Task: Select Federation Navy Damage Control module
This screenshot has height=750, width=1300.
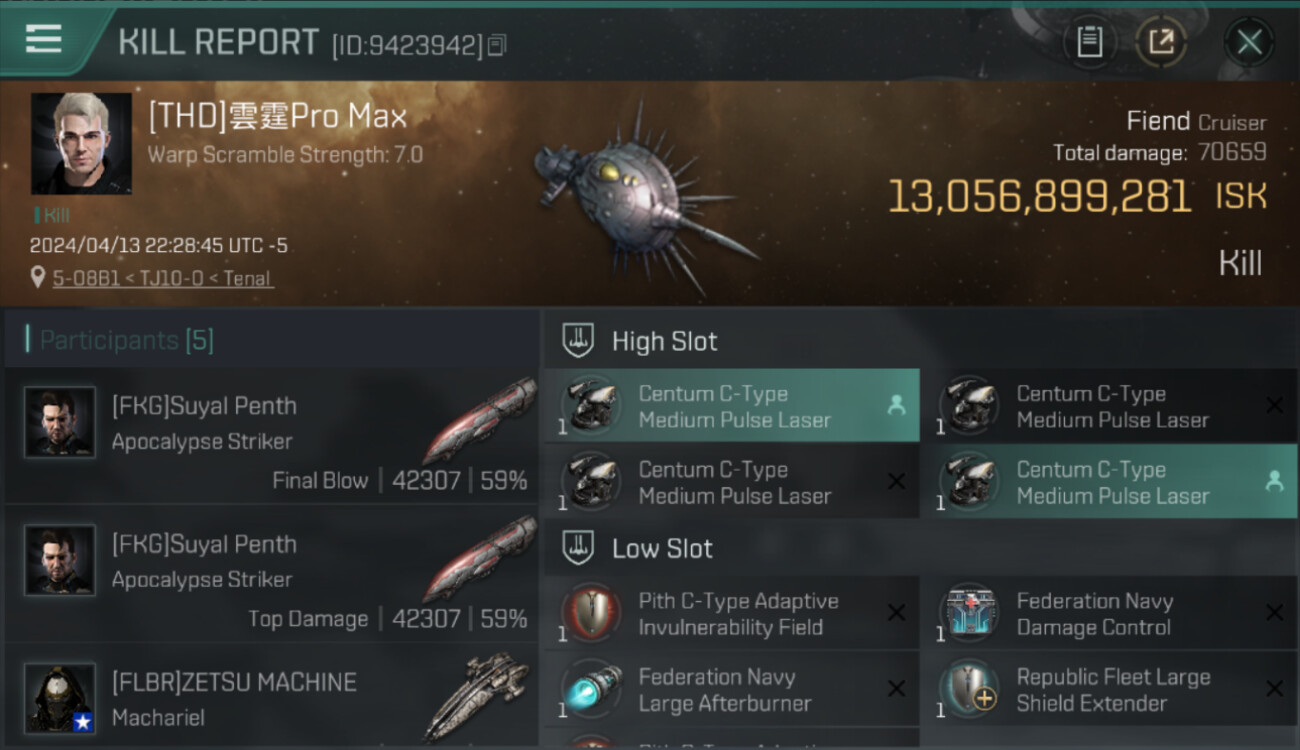Action: click(x=1110, y=613)
